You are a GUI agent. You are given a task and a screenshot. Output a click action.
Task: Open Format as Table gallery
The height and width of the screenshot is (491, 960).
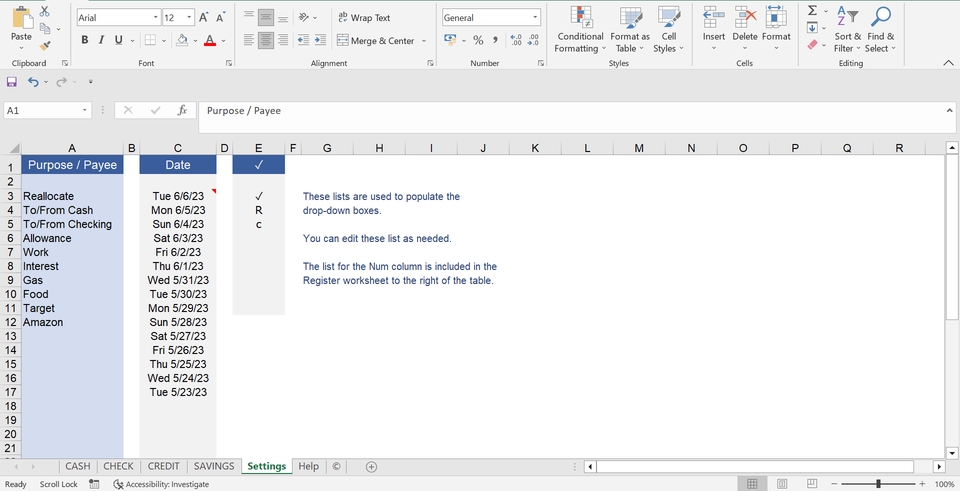pyautogui.click(x=630, y=29)
